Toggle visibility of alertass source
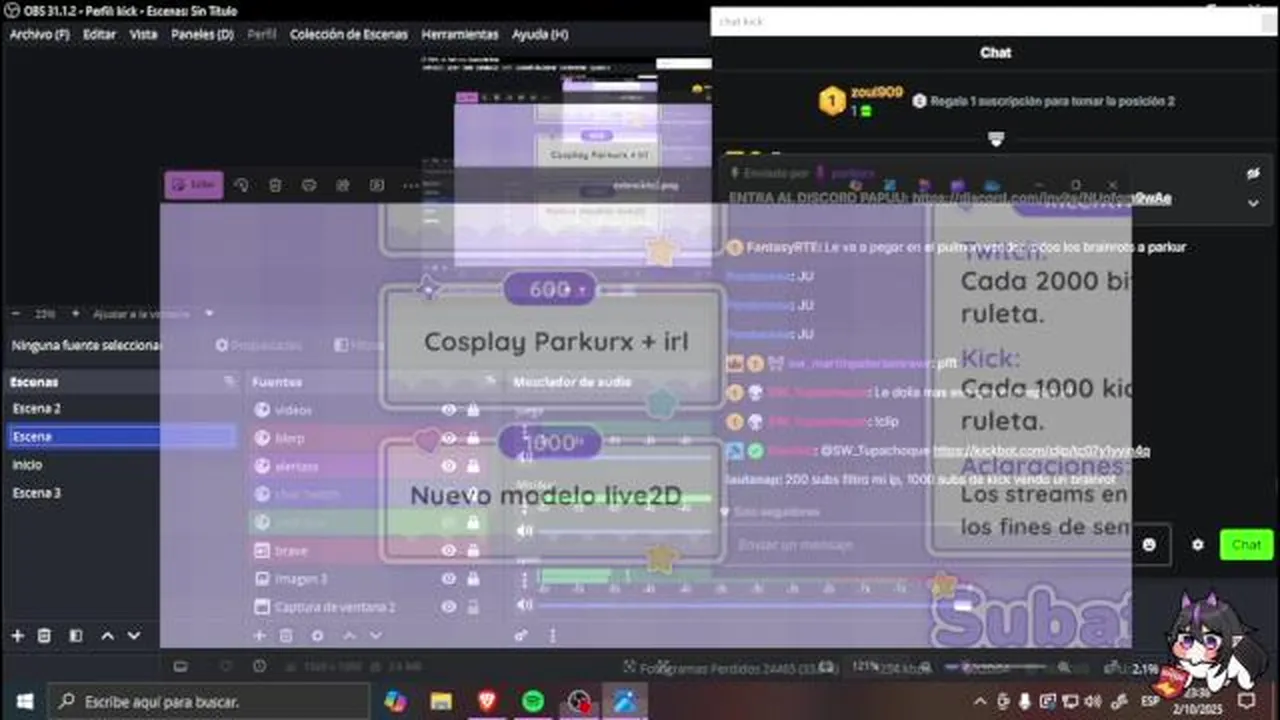The width and height of the screenshot is (1280, 720). coord(449,466)
